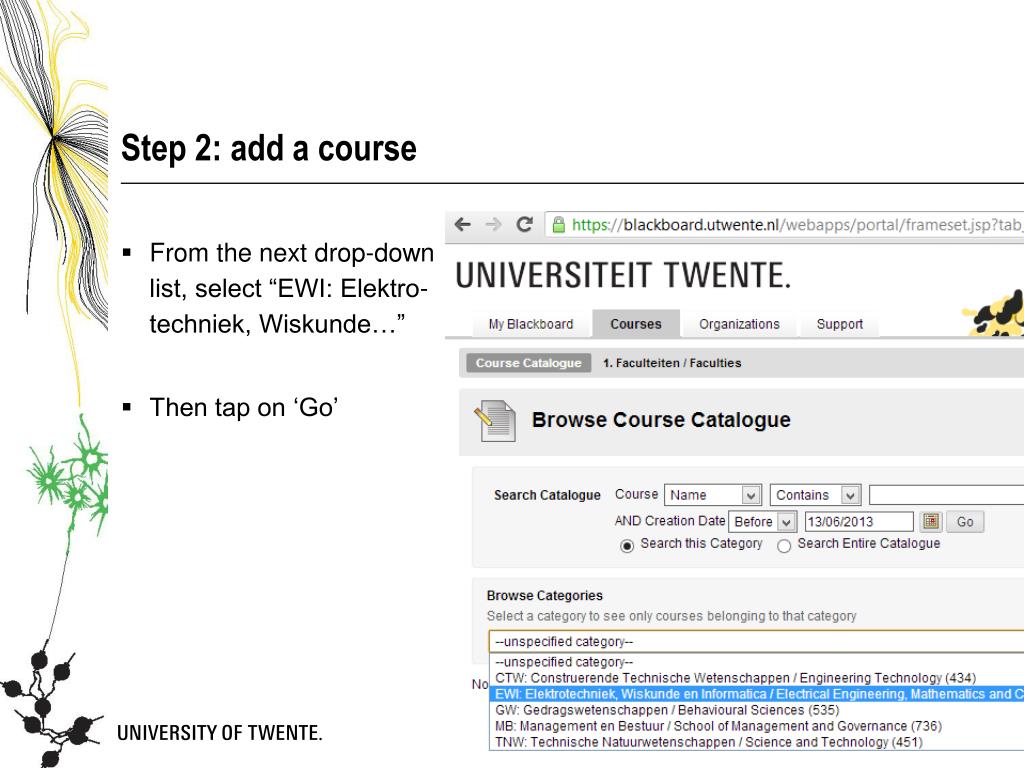
Task: Click the 'Browse Categories' heading text
Action: pyautogui.click(x=545, y=596)
